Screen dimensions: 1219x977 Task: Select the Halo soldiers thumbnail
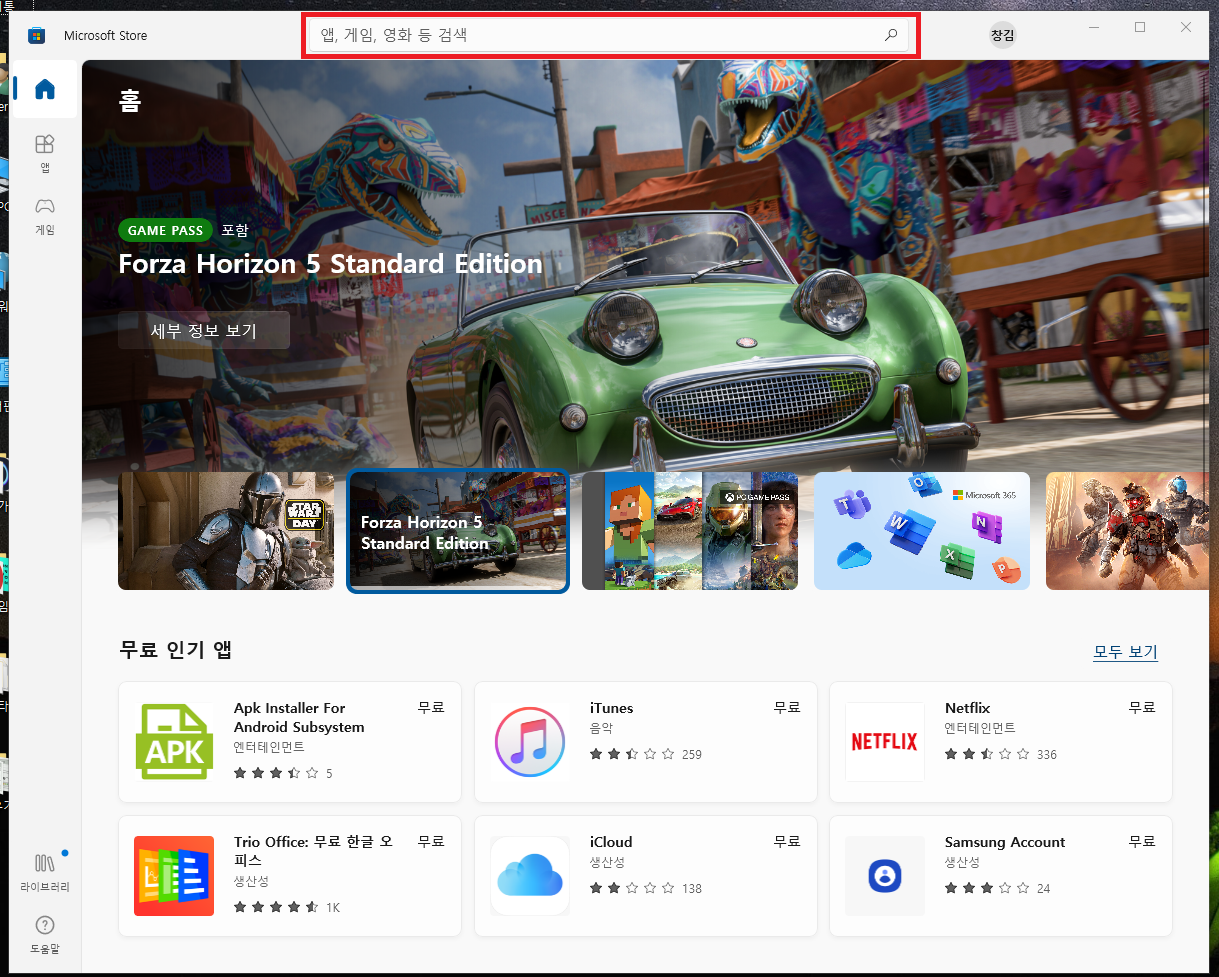click(x=1127, y=531)
